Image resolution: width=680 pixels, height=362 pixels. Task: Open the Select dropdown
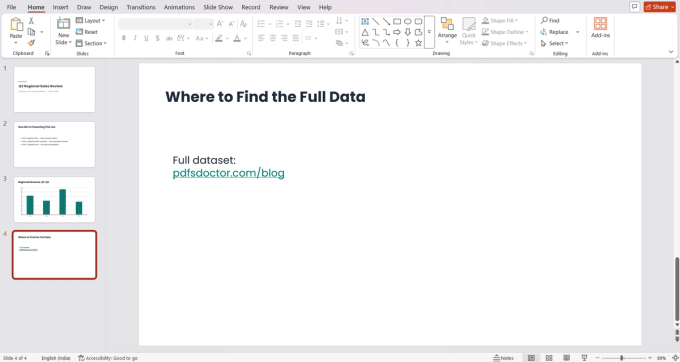tap(554, 43)
